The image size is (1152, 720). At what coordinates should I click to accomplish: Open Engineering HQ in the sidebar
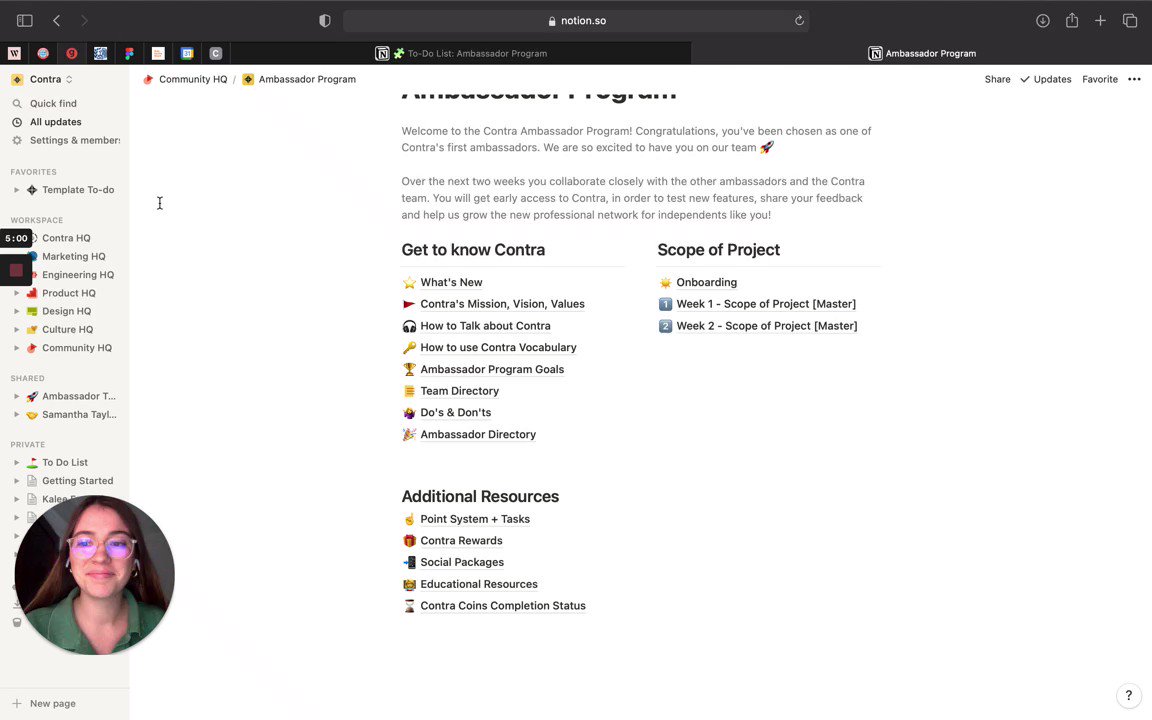click(78, 275)
